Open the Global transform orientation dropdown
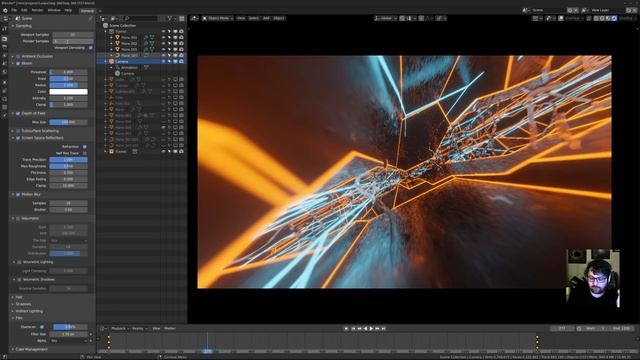 (385, 18)
